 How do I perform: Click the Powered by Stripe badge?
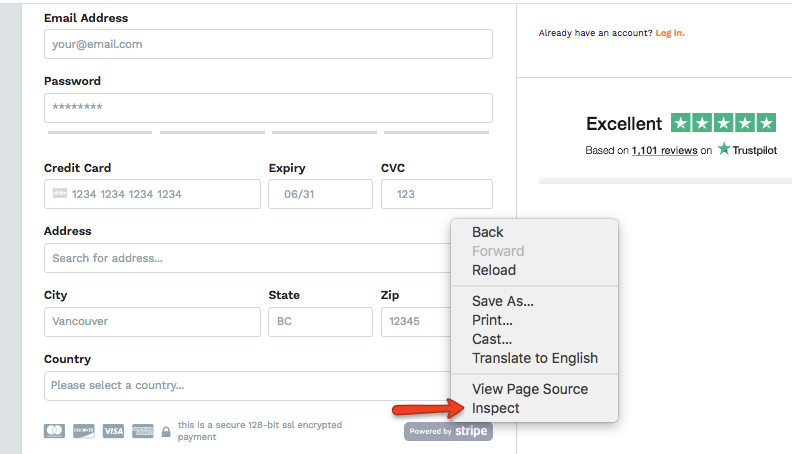(x=448, y=431)
